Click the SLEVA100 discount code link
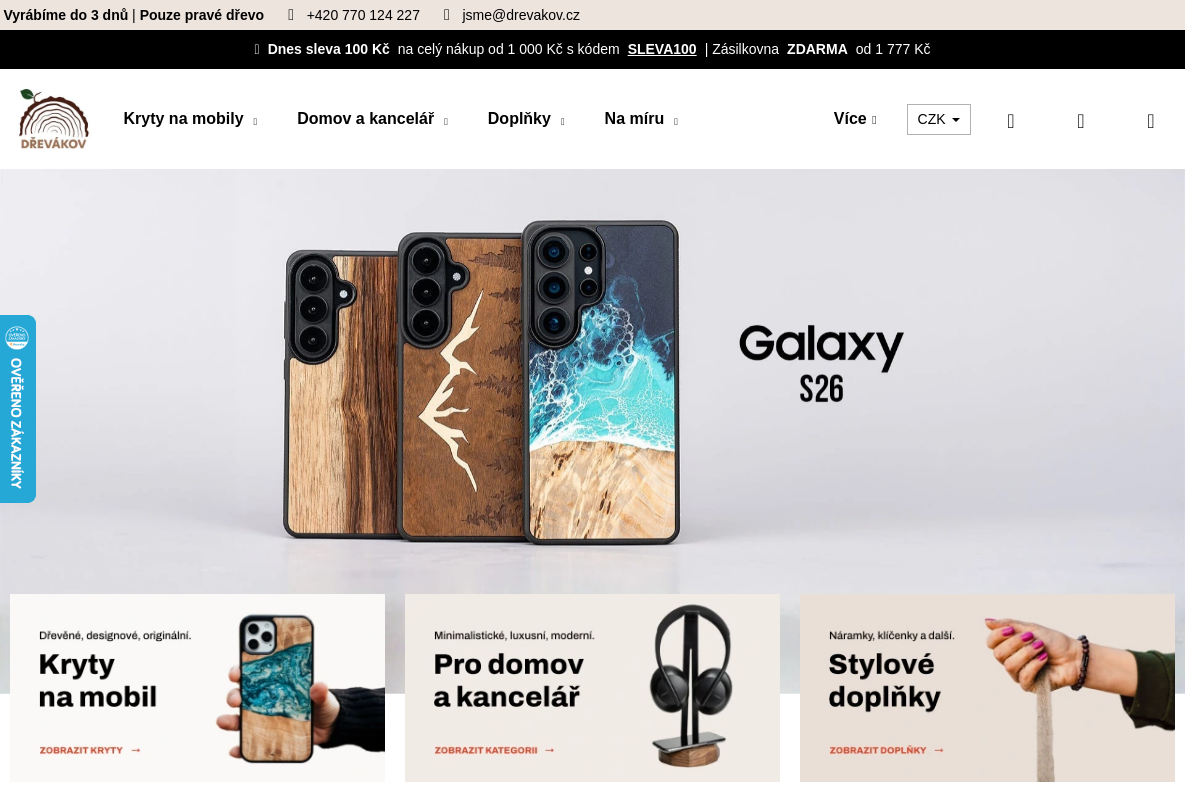This screenshot has width=1200, height=800. click(x=662, y=49)
